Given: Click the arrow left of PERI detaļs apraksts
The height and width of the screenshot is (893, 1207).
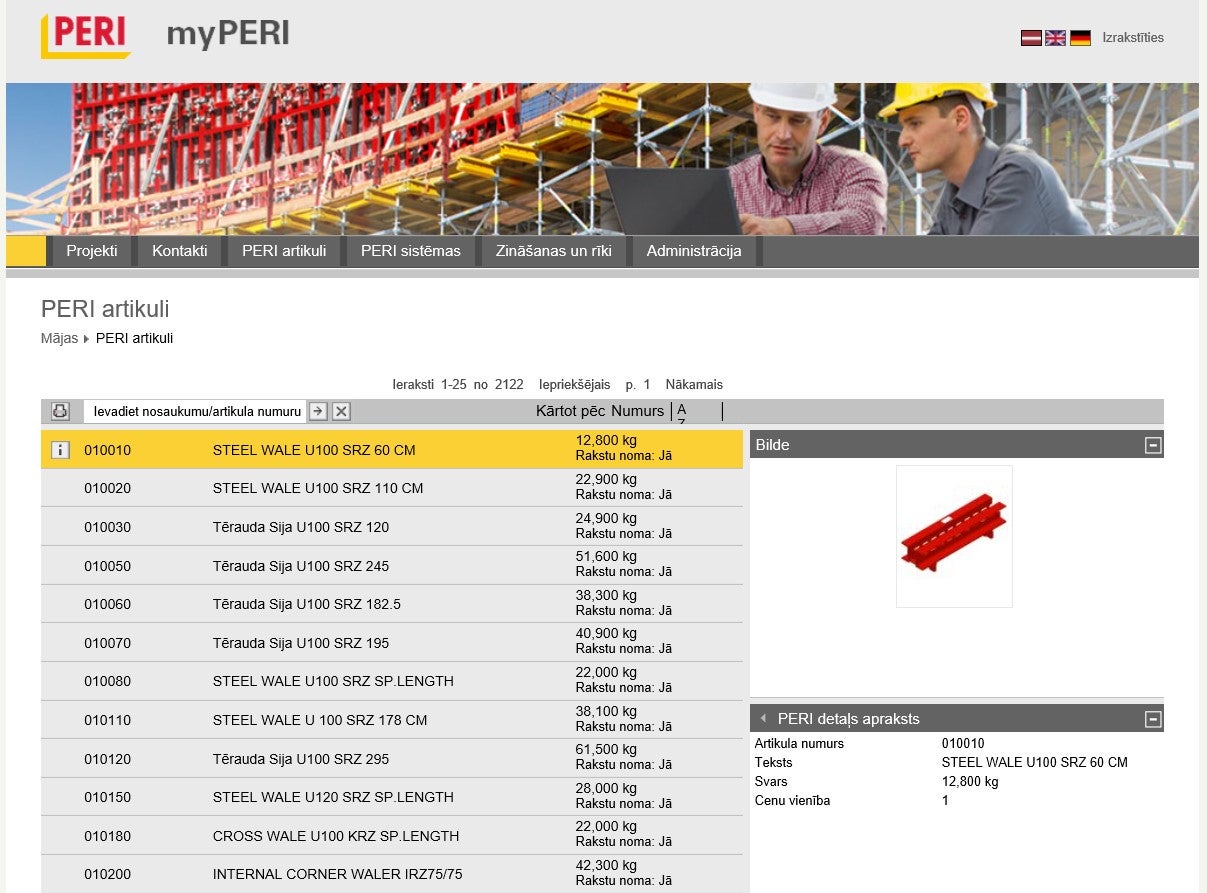Looking at the screenshot, I should (x=763, y=719).
